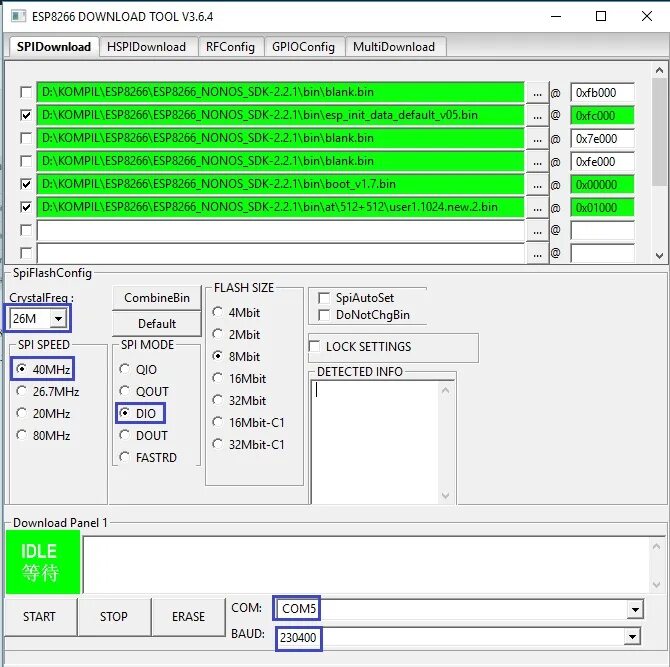The width and height of the screenshot is (670, 667).
Task: Switch to the HSPIDownload tab
Action: coord(147,47)
